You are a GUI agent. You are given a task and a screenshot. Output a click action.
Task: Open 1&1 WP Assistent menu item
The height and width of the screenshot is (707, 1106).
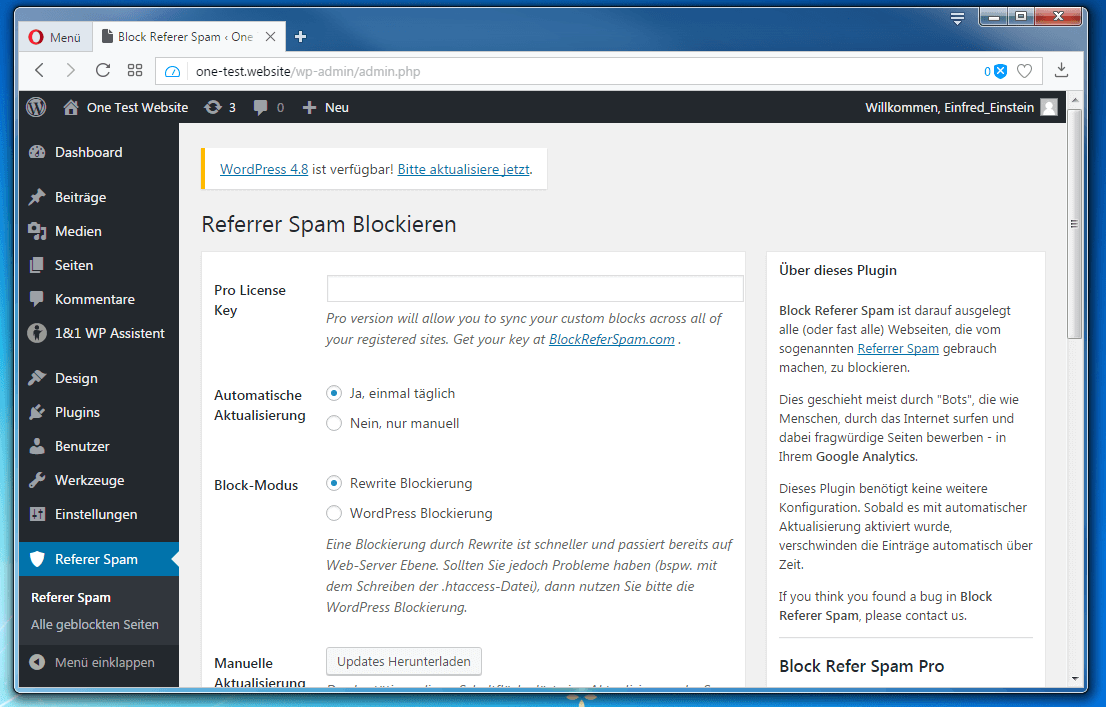point(99,333)
